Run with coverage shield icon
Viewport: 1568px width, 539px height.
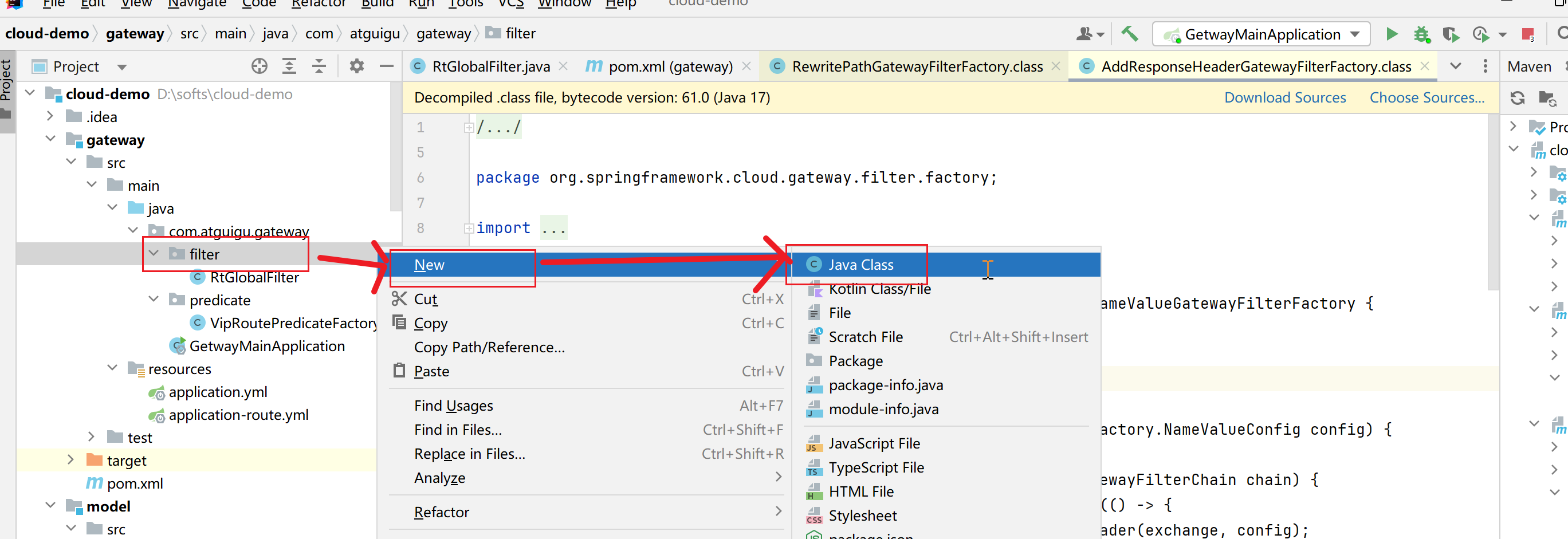[1451, 34]
